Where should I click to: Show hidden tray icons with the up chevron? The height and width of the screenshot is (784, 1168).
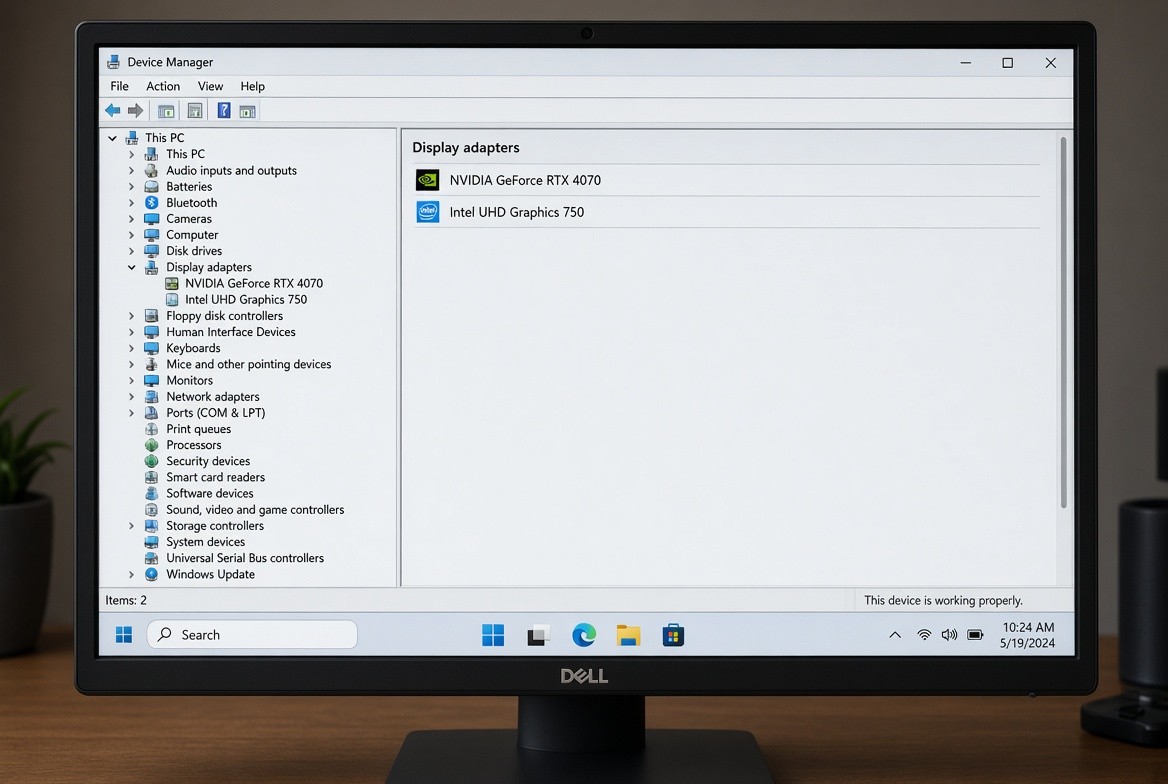(x=895, y=635)
